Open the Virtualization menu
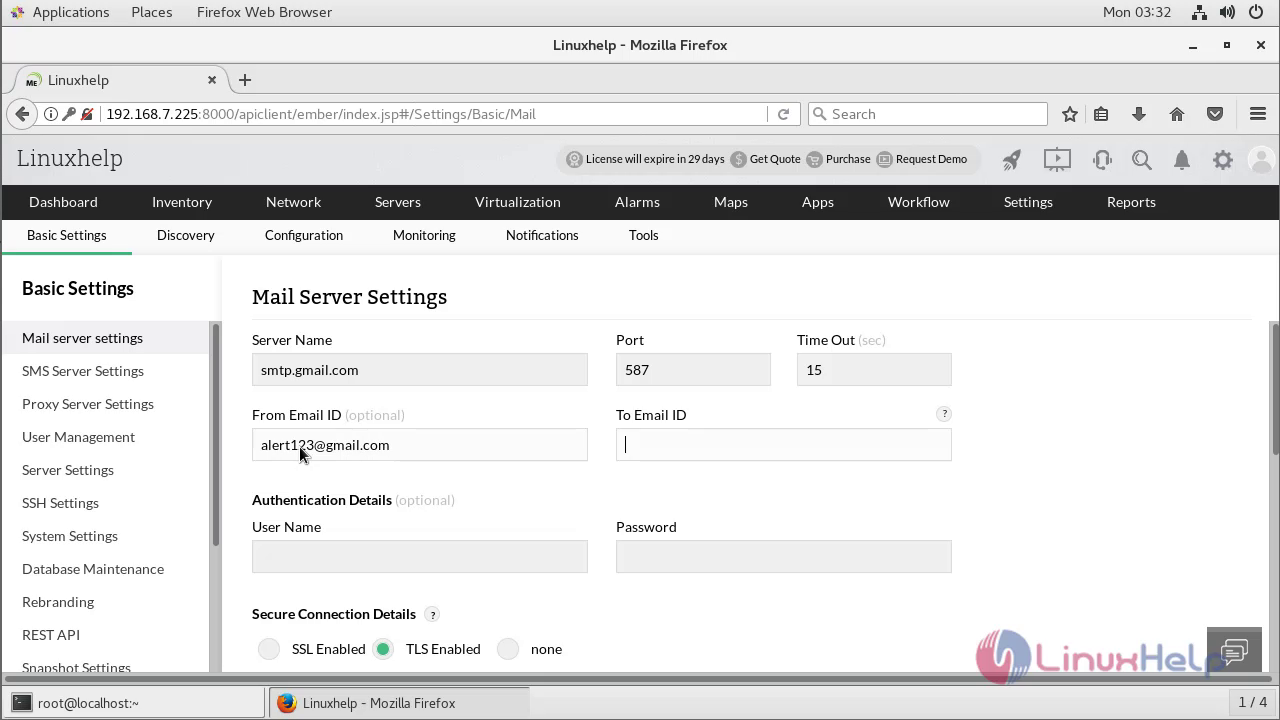This screenshot has width=1280, height=720. coord(518,202)
